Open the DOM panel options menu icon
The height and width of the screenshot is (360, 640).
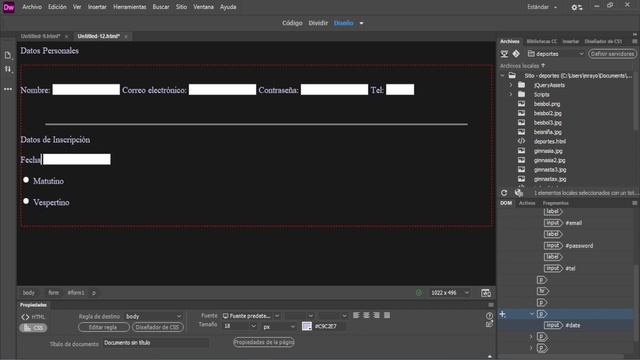pyautogui.click(x=635, y=203)
